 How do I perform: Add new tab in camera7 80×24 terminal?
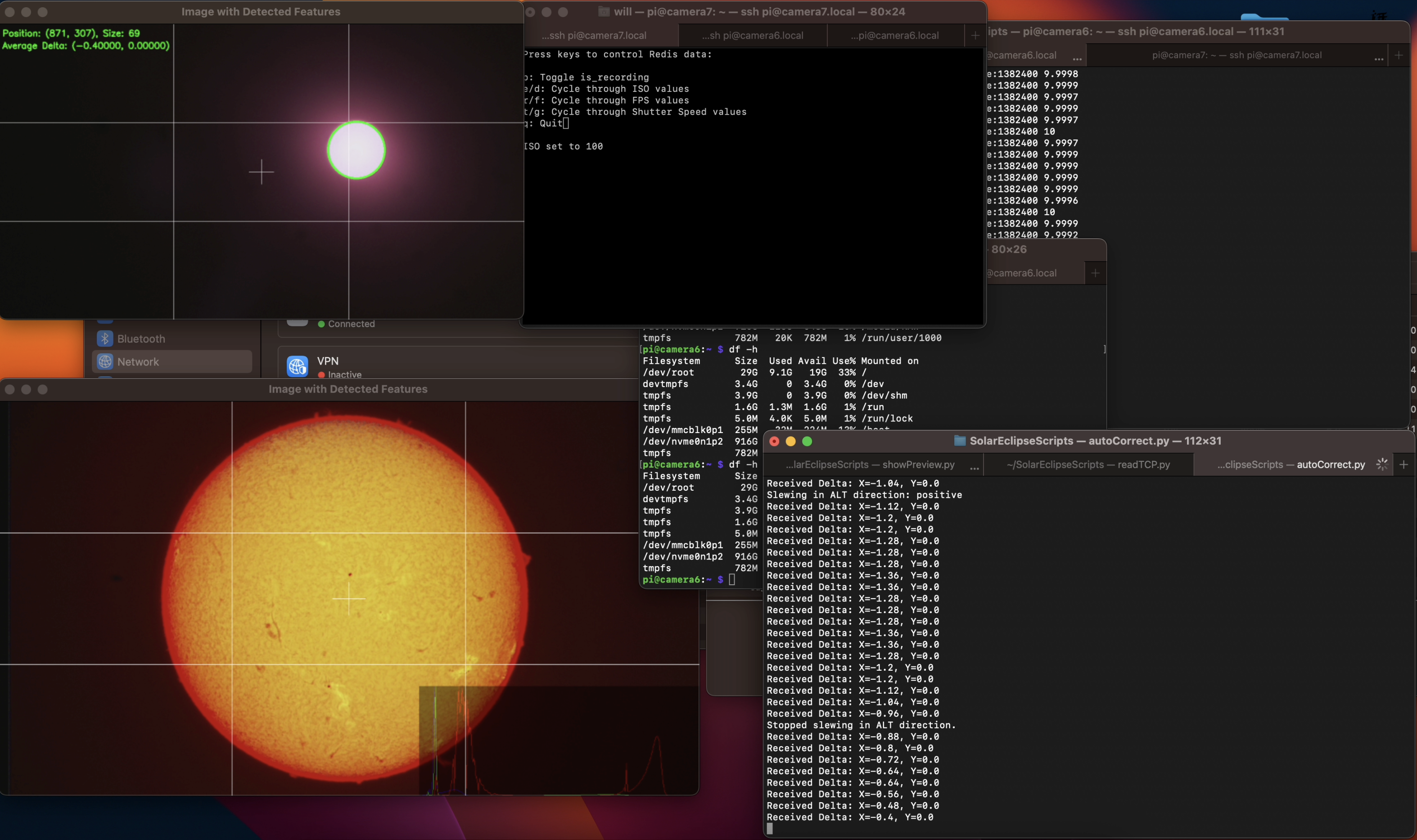pyautogui.click(x=975, y=35)
